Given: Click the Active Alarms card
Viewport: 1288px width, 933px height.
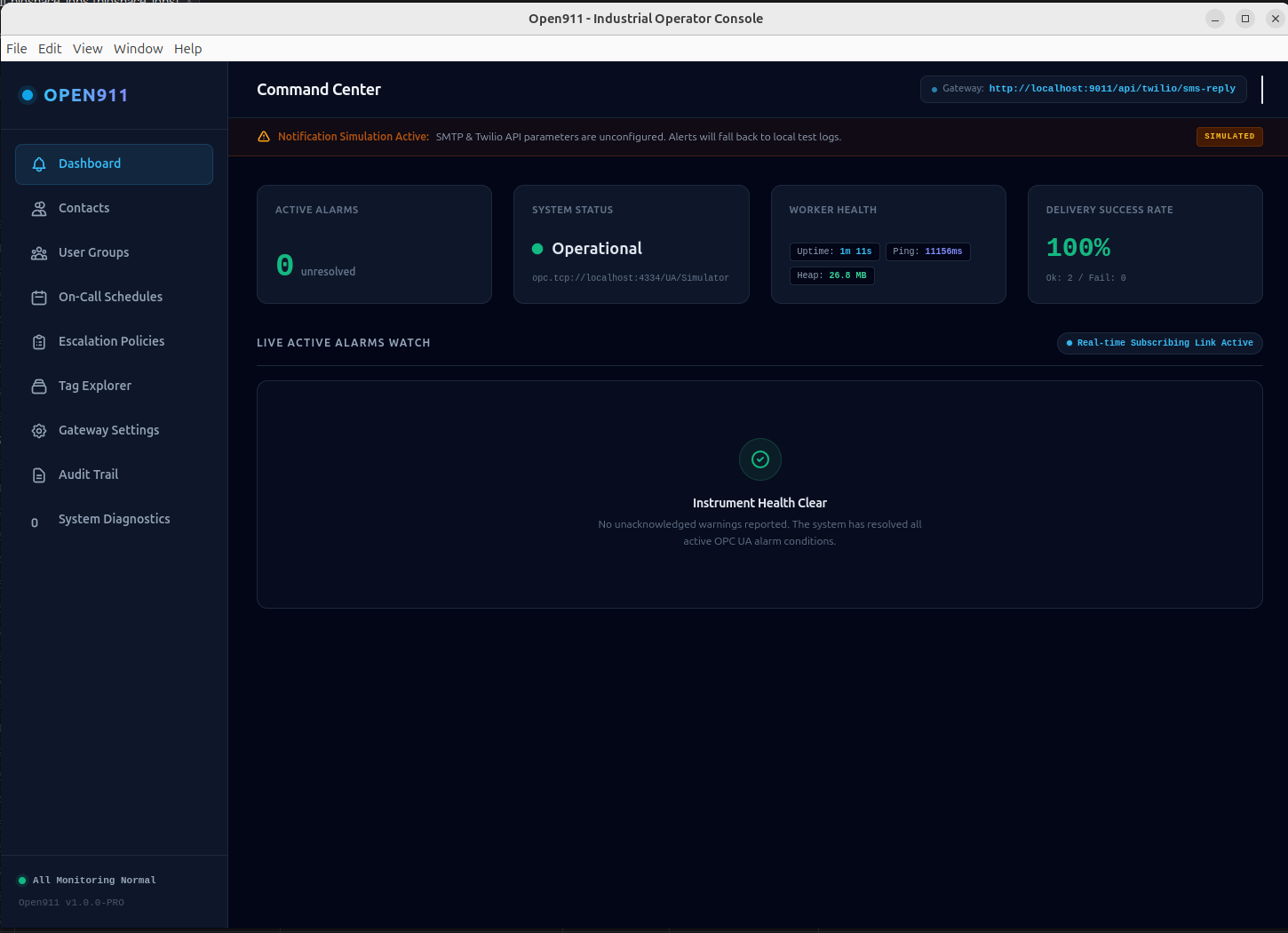Looking at the screenshot, I should pos(374,244).
